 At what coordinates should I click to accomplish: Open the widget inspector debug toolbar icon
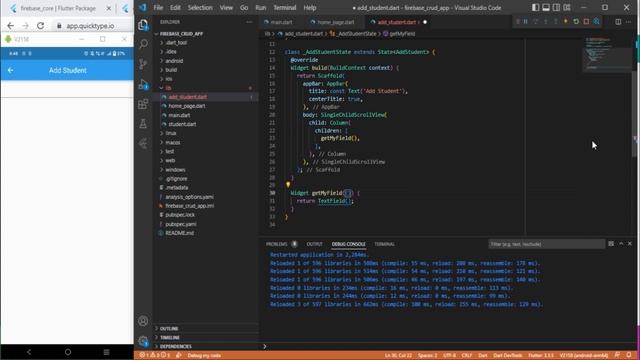596,22
